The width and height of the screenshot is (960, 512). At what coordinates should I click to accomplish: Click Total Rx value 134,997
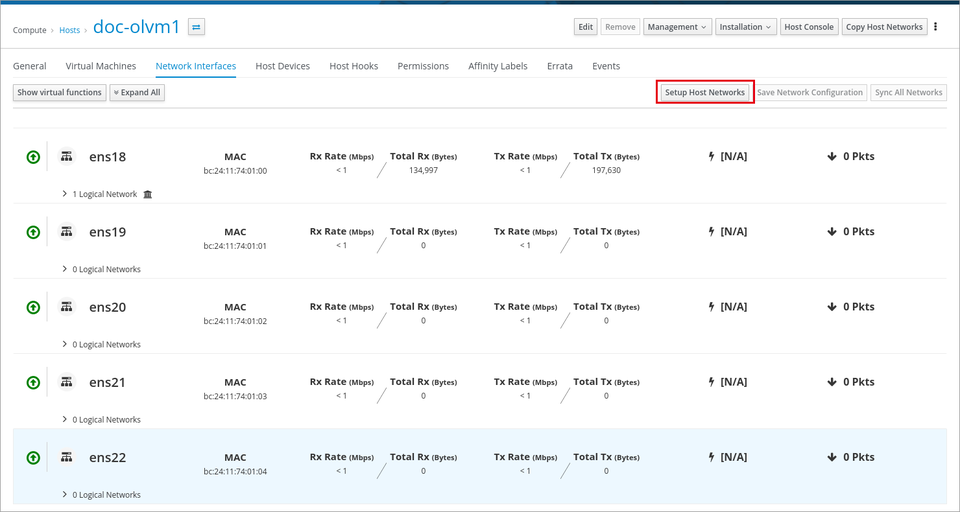pos(424,170)
